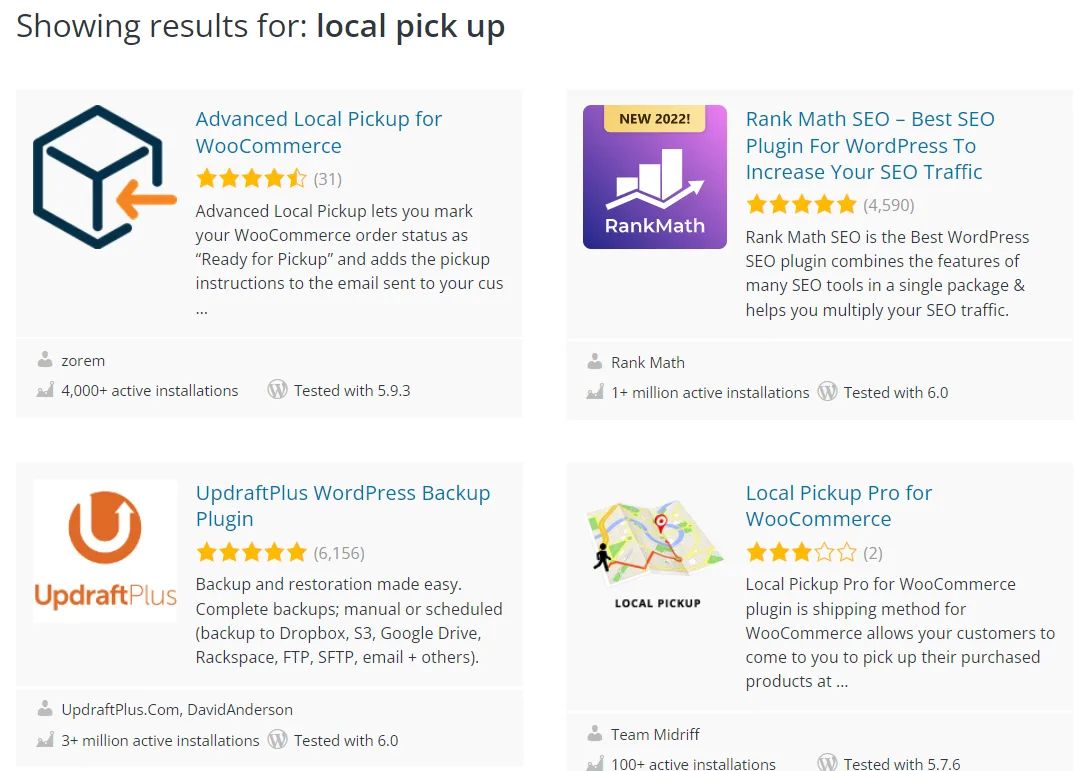Click the UpdraftPlus.Com, DavidAnderson author text
Screen dimensions: 1082x771
pos(177,709)
